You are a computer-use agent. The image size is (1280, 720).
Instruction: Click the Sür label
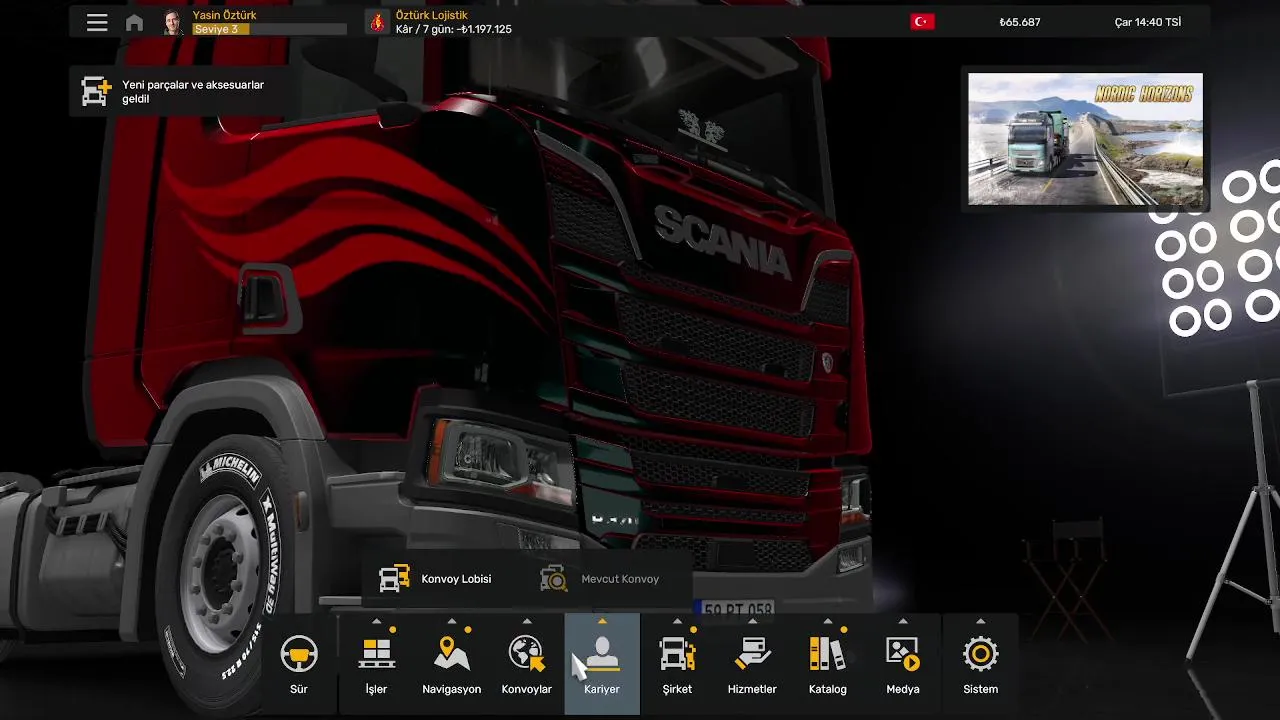[298, 689]
